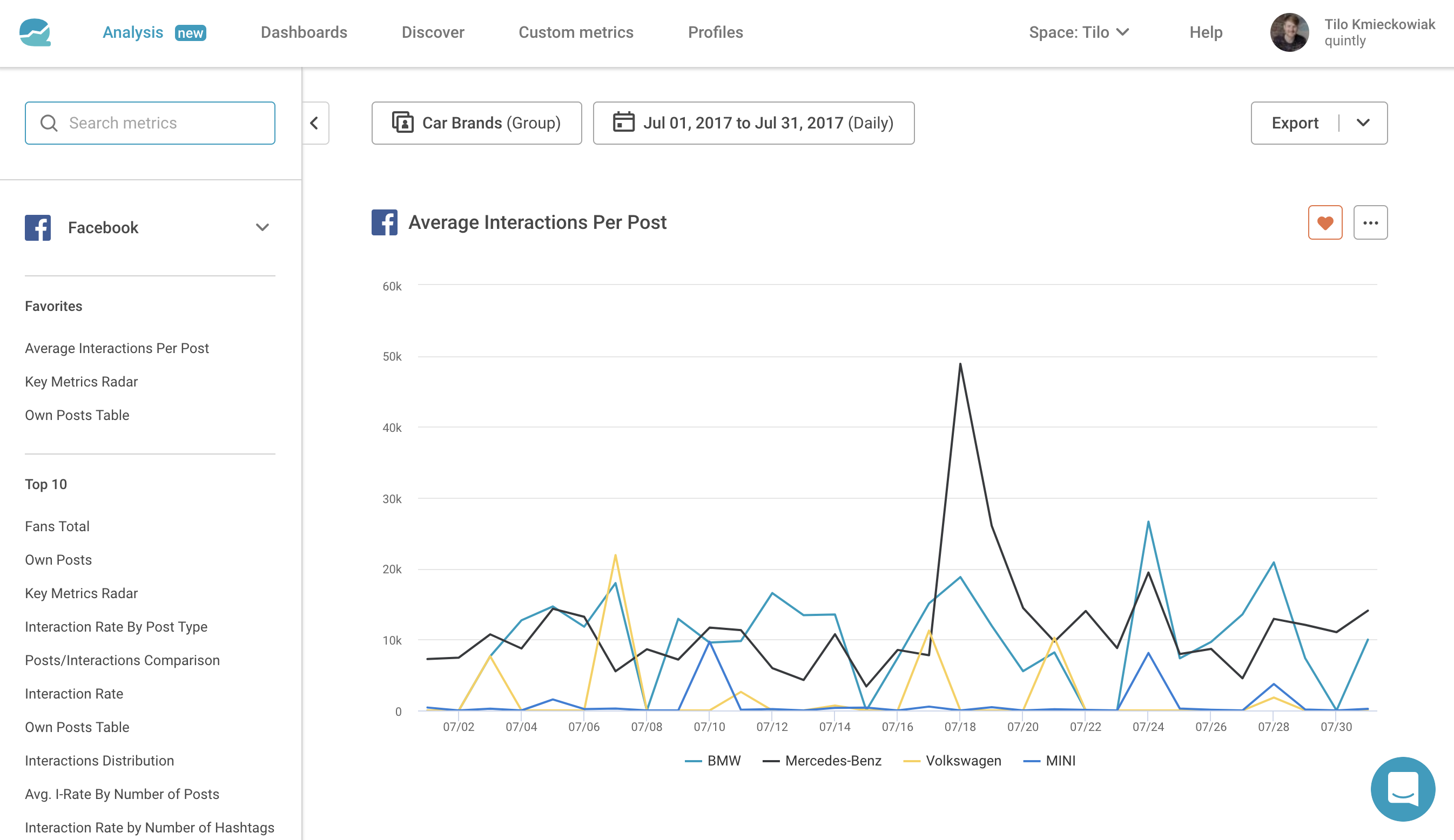Viewport: 1454px width, 840px height.
Task: Select Own Posts metric
Action: [58, 560]
